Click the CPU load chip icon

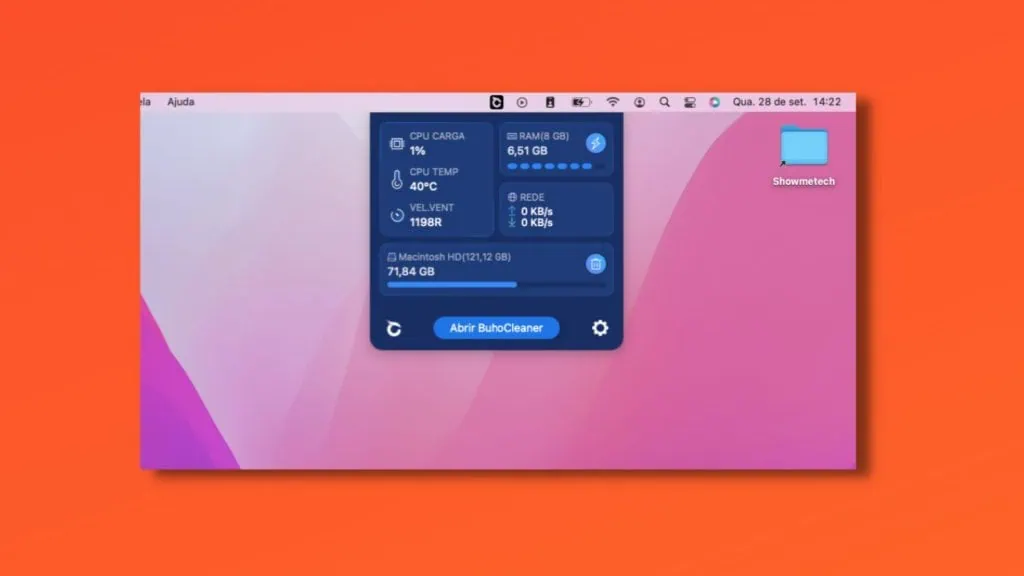click(397, 144)
